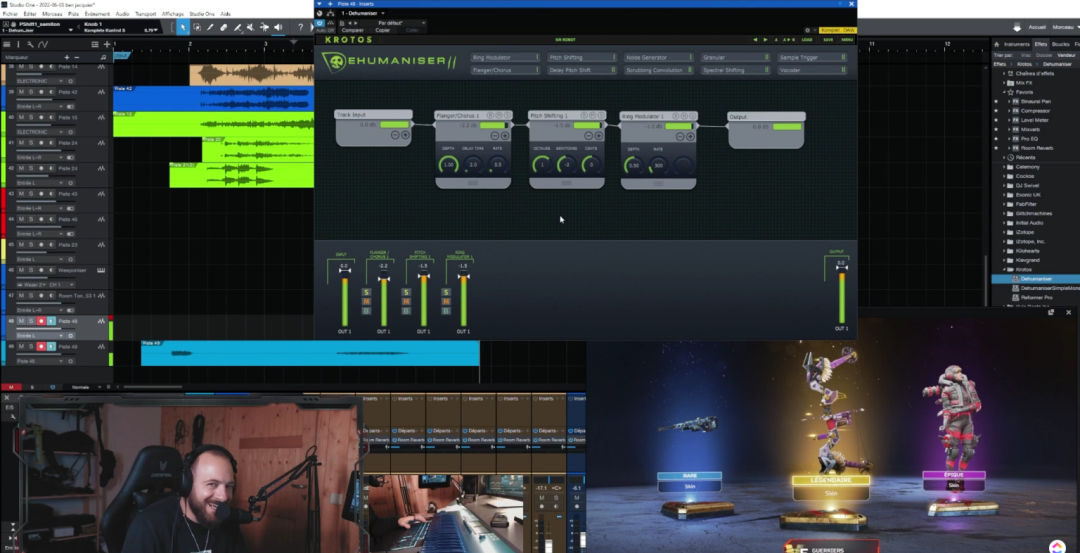Click the home icon in the browser panel
Image resolution: width=1080 pixels, height=553 pixels.
pos(997,45)
